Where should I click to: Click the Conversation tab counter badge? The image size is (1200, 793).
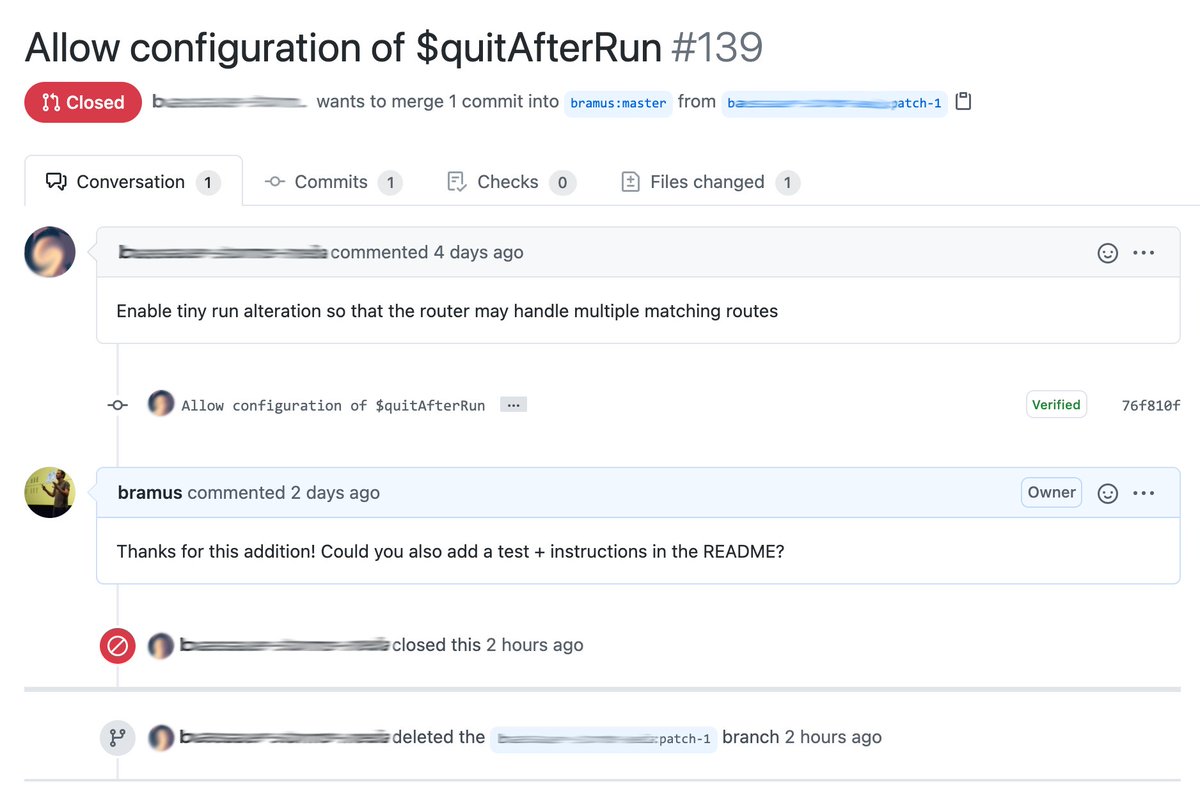(x=207, y=182)
